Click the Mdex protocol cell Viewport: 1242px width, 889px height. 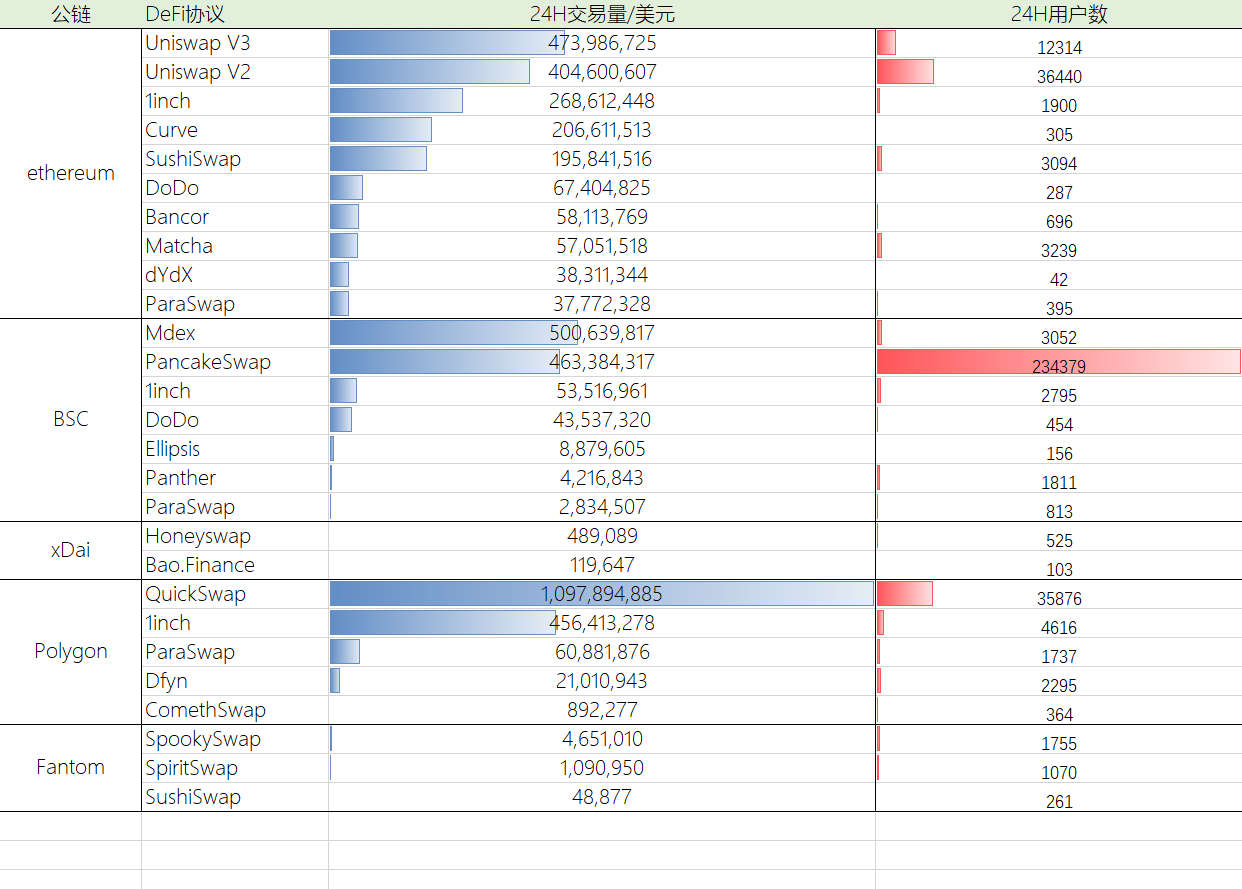[235, 333]
